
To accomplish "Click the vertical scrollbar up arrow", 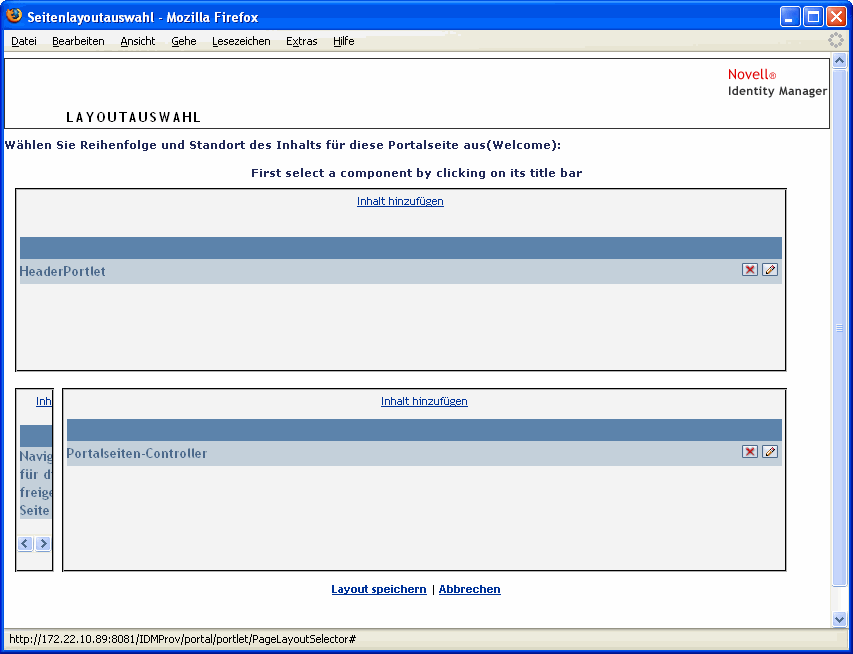I will point(839,60).
